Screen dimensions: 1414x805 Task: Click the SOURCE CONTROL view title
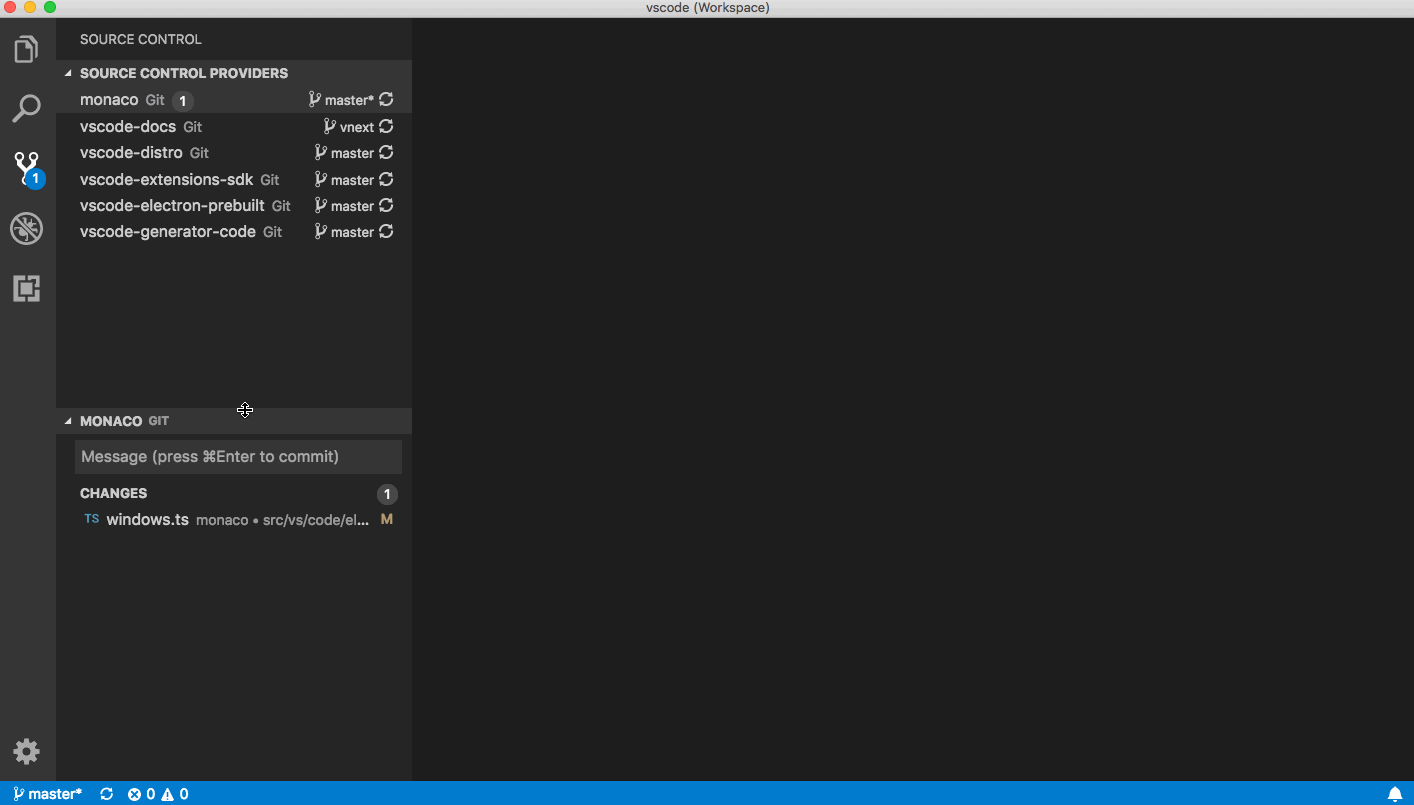141,39
